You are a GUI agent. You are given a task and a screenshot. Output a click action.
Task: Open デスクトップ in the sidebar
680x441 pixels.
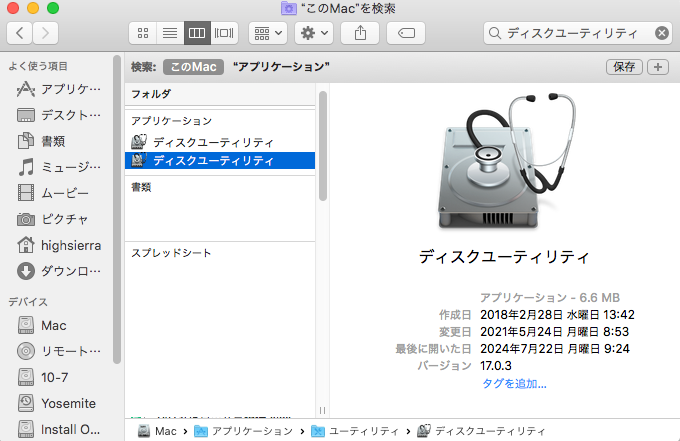coord(59,115)
